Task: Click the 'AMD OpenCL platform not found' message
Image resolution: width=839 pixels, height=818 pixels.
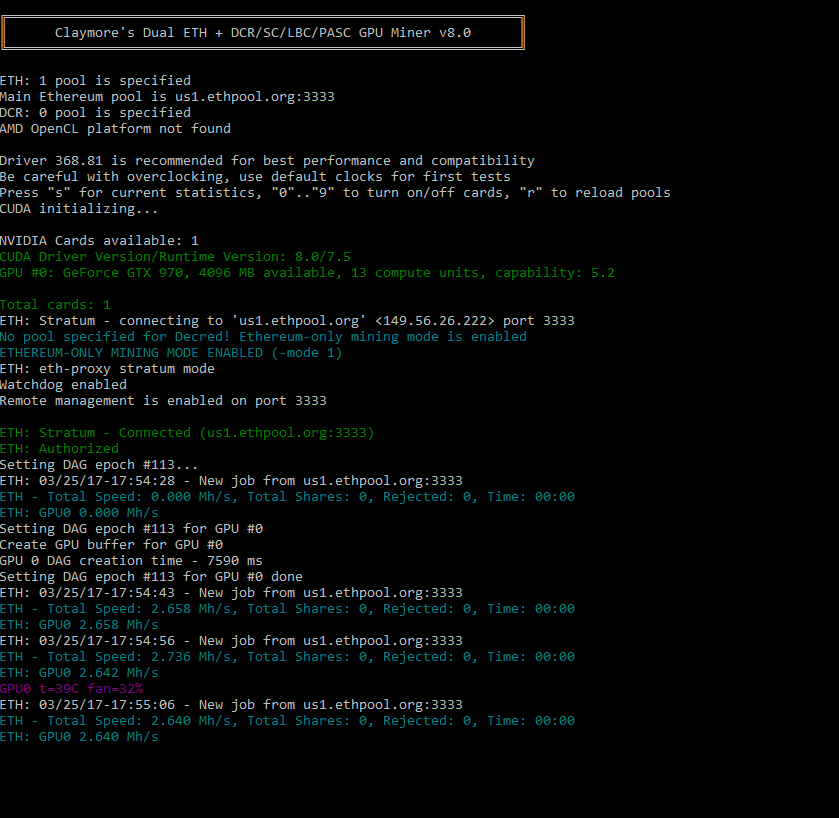Action: pyautogui.click(x=115, y=129)
